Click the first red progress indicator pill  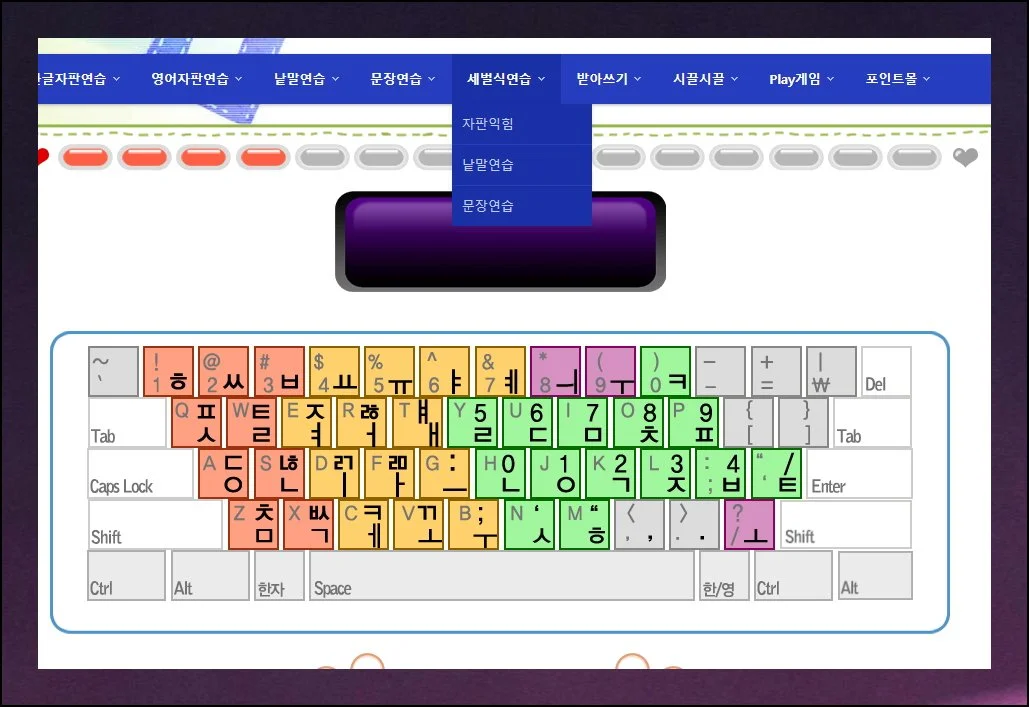coord(85,157)
